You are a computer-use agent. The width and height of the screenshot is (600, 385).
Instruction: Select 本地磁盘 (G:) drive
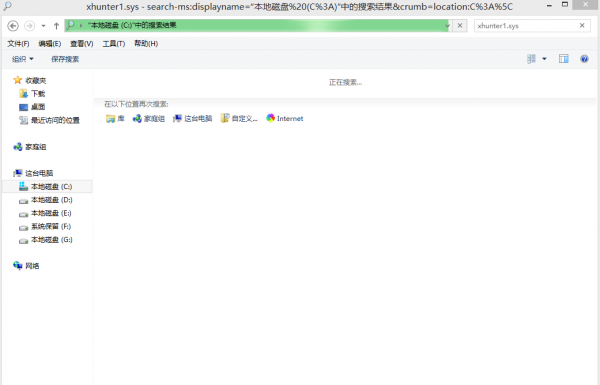click(46, 240)
